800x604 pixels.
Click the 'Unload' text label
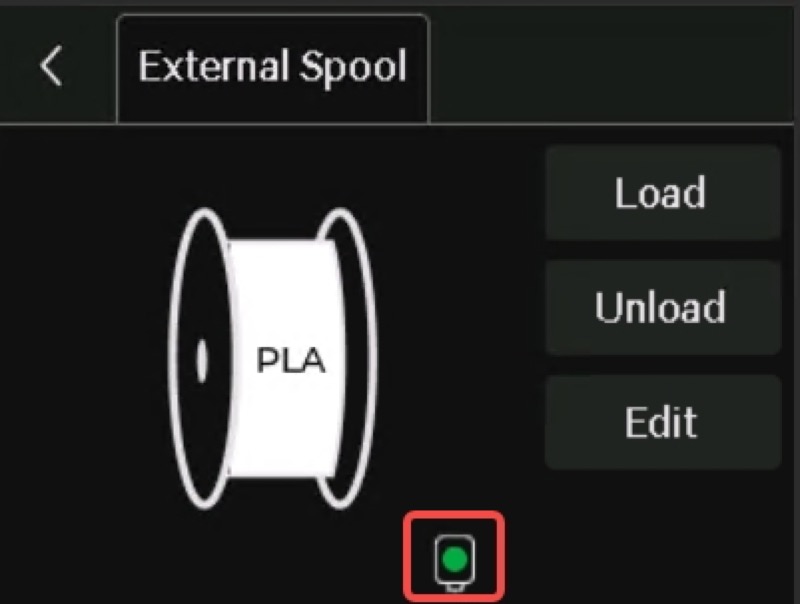[x=660, y=307]
